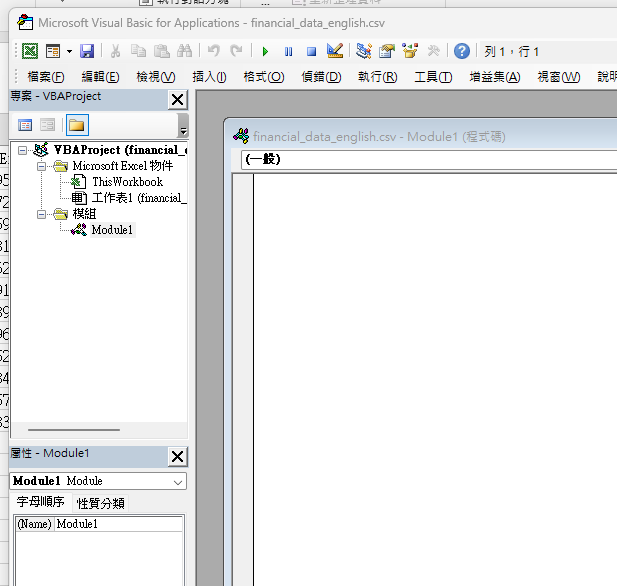Toggle Folders view in project panel
Screen dimensions: 617x586
[77, 125]
